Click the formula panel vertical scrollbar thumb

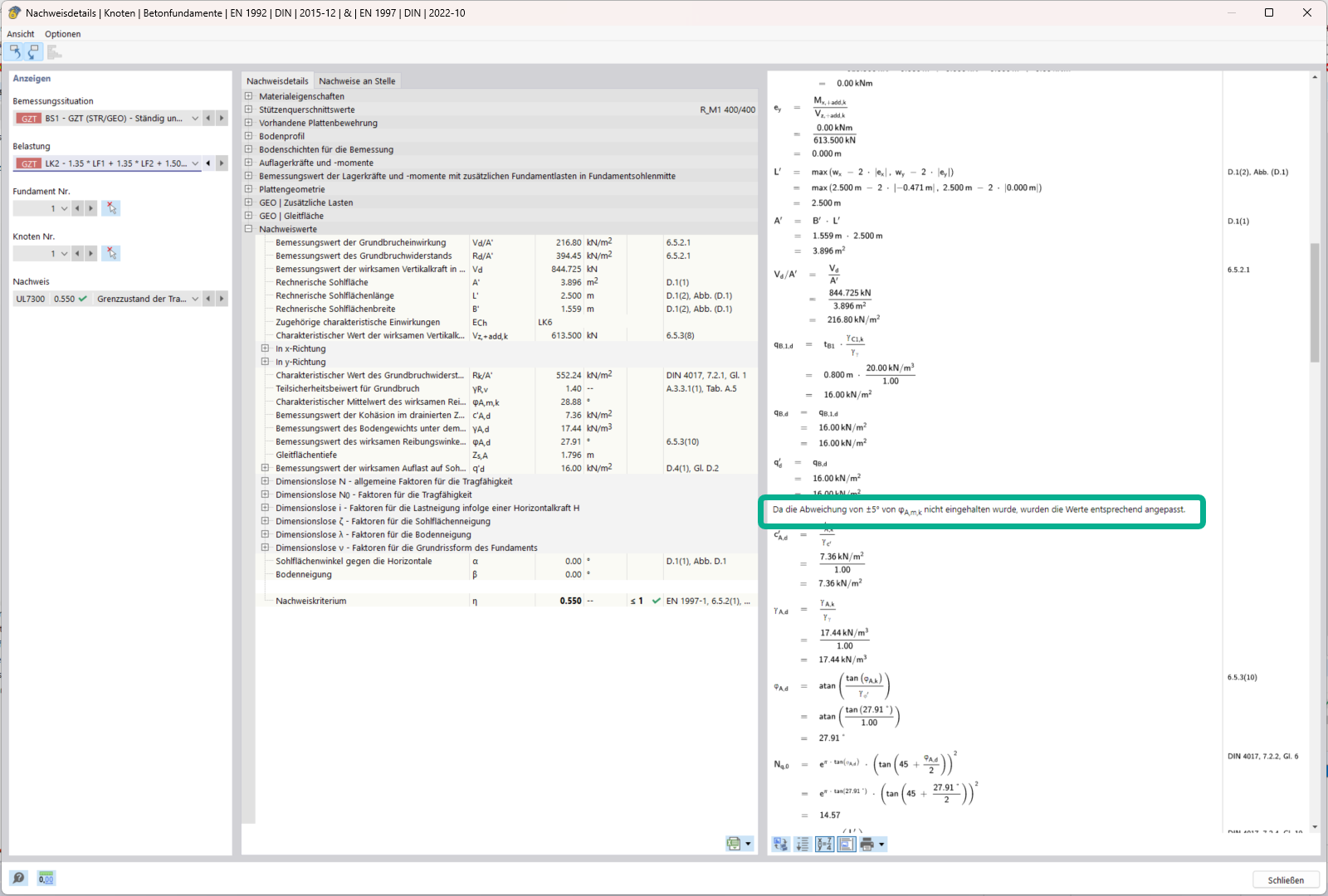[x=1315, y=303]
